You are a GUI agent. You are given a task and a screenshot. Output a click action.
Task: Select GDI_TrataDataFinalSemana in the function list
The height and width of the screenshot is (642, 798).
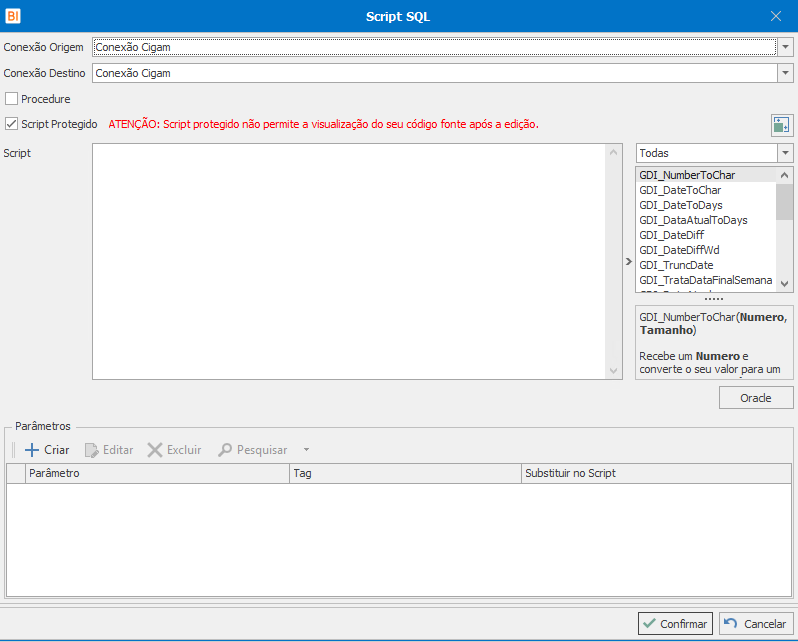click(706, 280)
